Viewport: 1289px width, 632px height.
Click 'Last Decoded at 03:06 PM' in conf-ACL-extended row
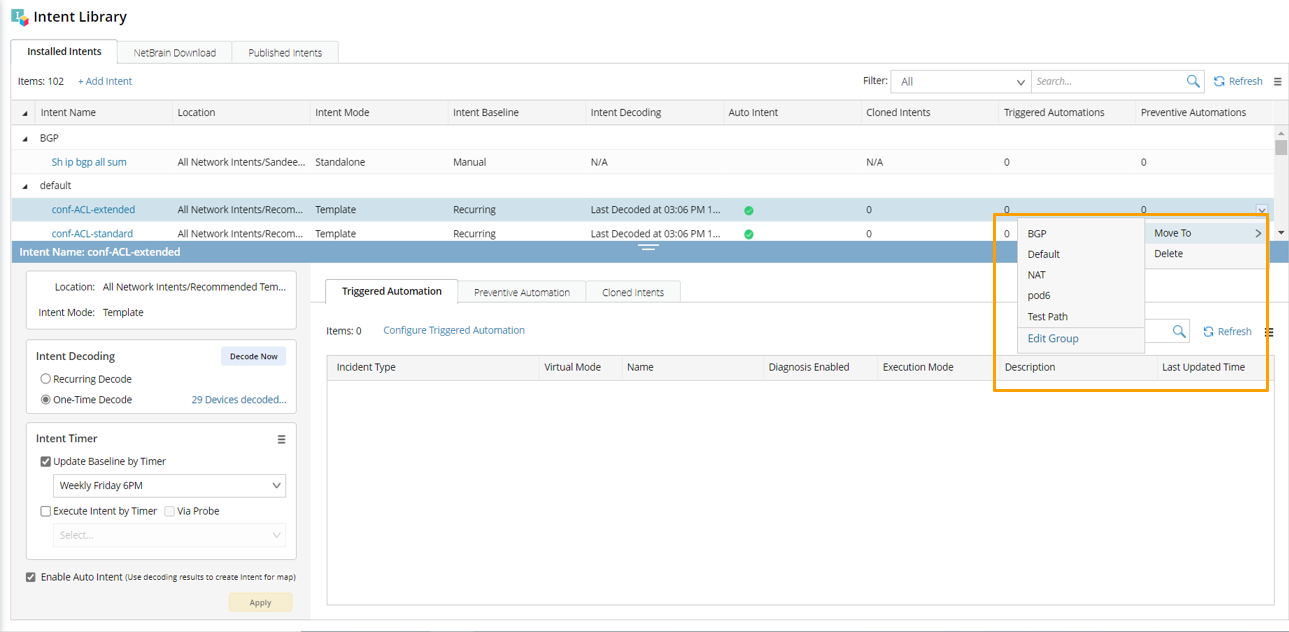pos(655,210)
